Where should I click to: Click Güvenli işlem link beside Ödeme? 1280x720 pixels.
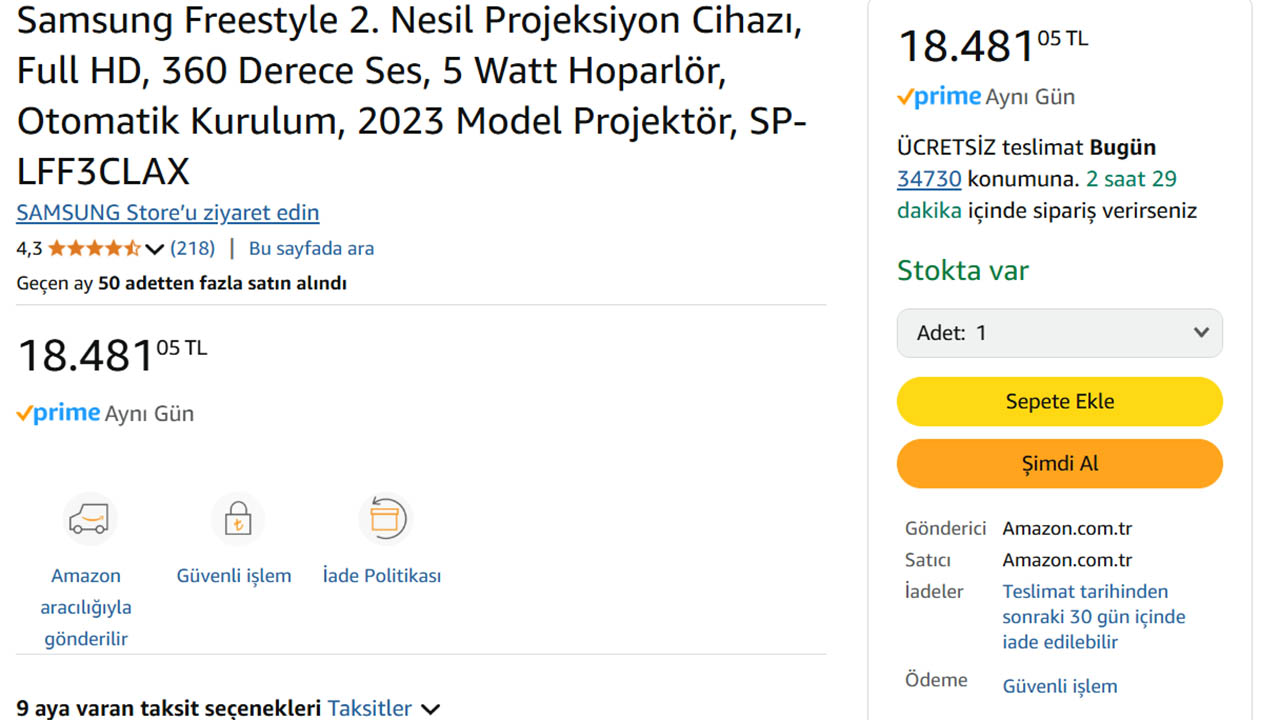[1060, 686]
